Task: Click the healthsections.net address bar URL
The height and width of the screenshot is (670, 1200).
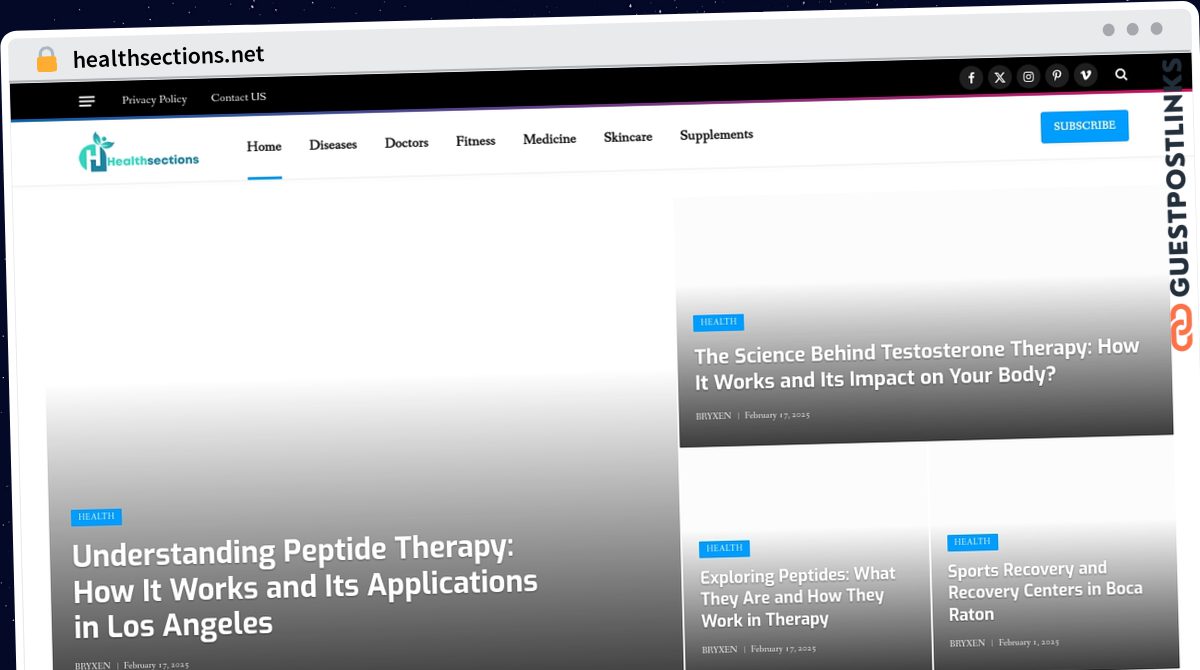Action: click(168, 57)
